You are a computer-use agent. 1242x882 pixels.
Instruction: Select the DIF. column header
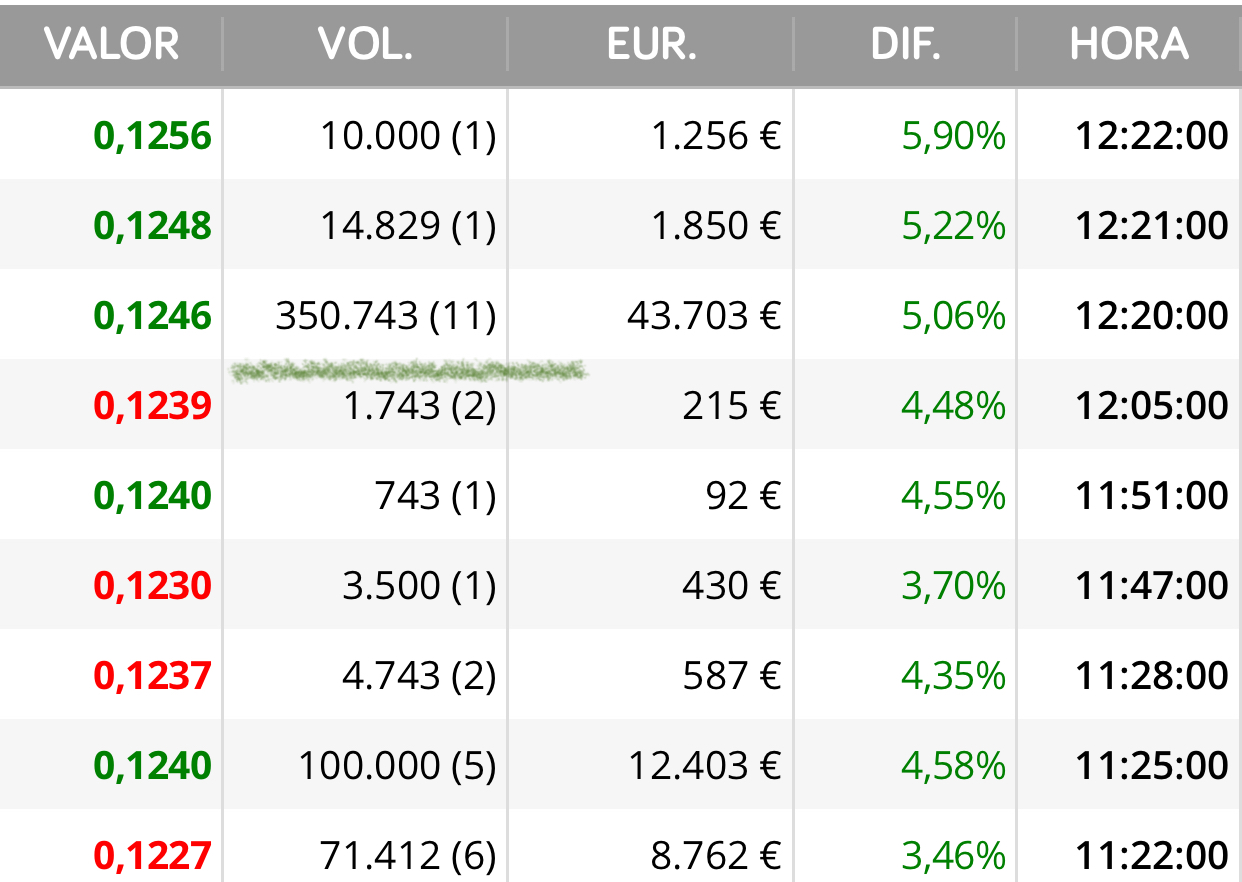pyautogui.click(x=906, y=44)
